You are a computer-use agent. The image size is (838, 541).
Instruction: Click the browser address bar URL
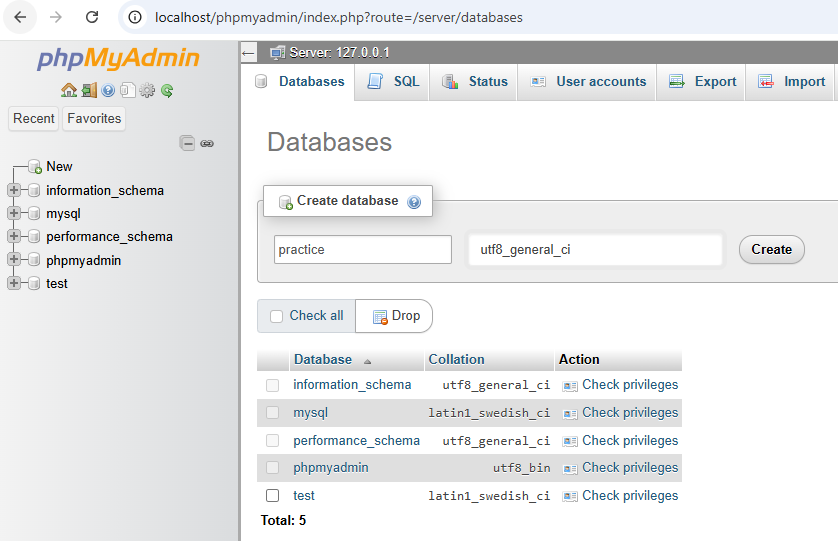tap(339, 18)
